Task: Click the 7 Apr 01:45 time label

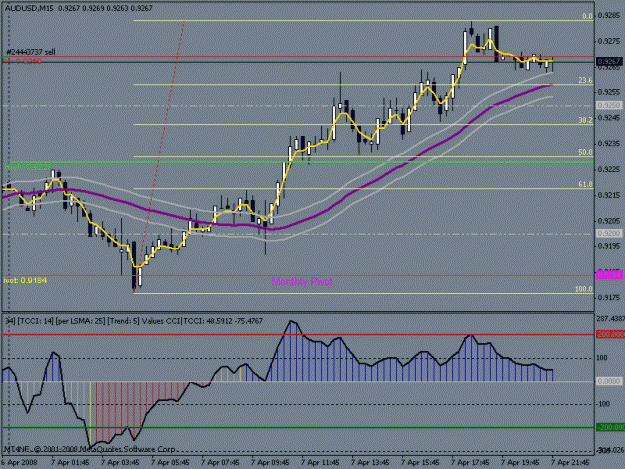Action: (x=70, y=463)
